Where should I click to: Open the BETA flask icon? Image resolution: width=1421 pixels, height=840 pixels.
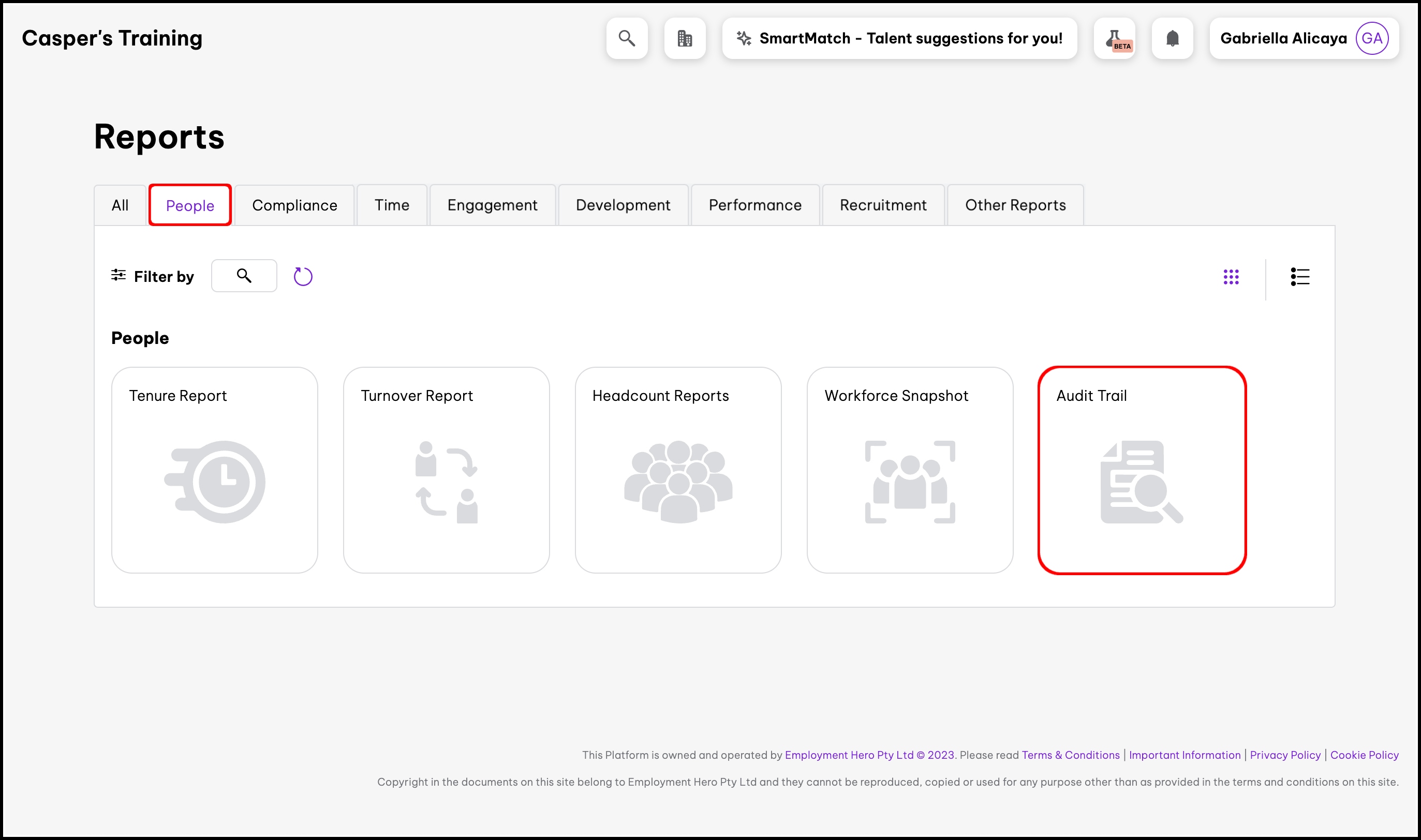coord(1114,38)
